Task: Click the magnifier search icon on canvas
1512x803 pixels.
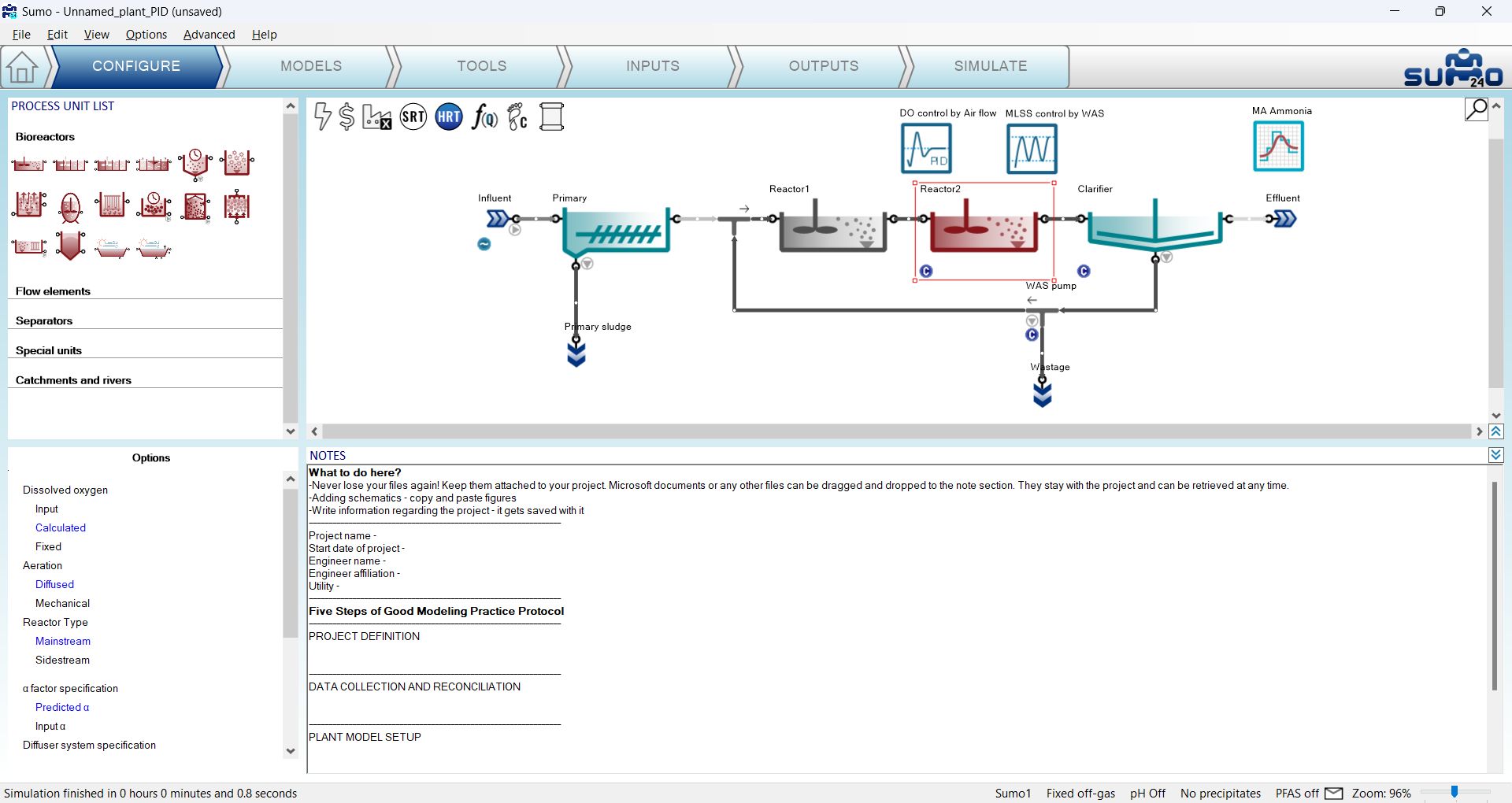Action: click(1477, 109)
